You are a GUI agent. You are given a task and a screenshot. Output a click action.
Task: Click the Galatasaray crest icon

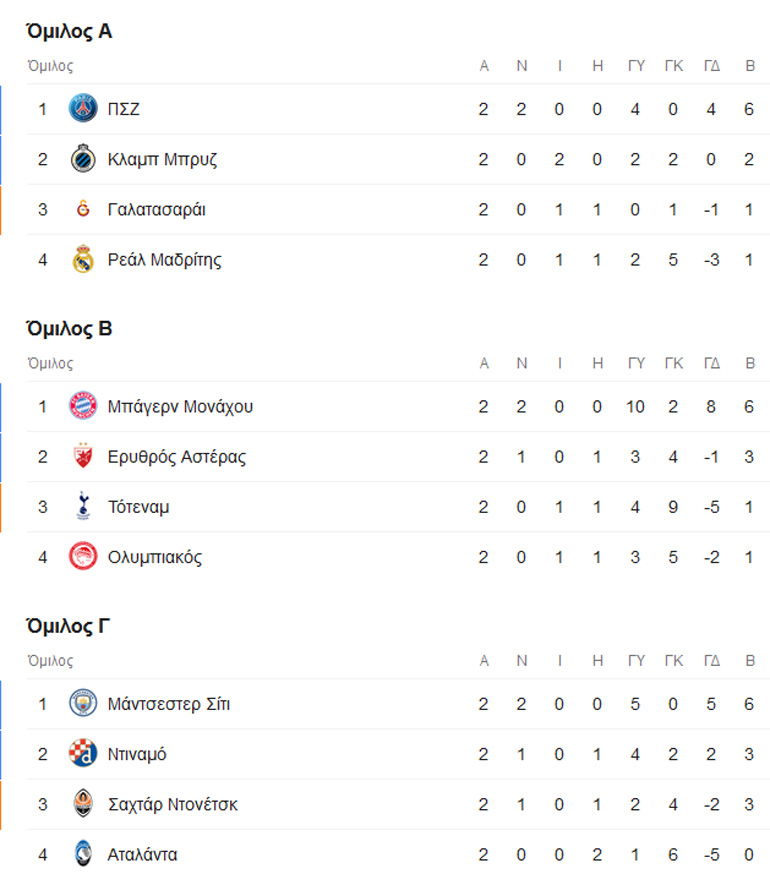(x=83, y=209)
